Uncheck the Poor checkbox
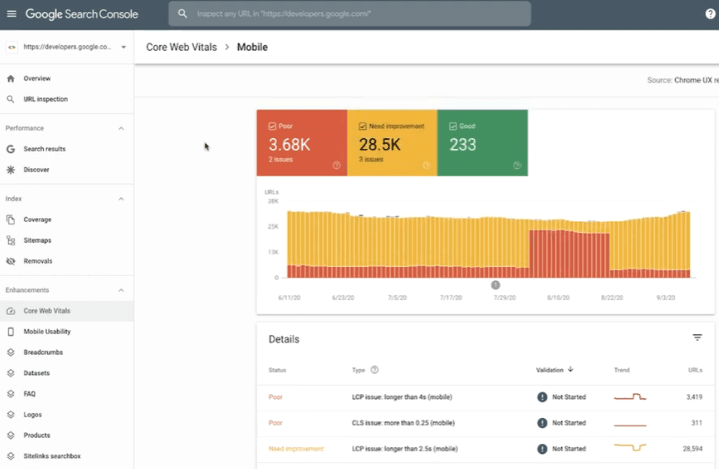This screenshot has width=719, height=469. click(273, 126)
